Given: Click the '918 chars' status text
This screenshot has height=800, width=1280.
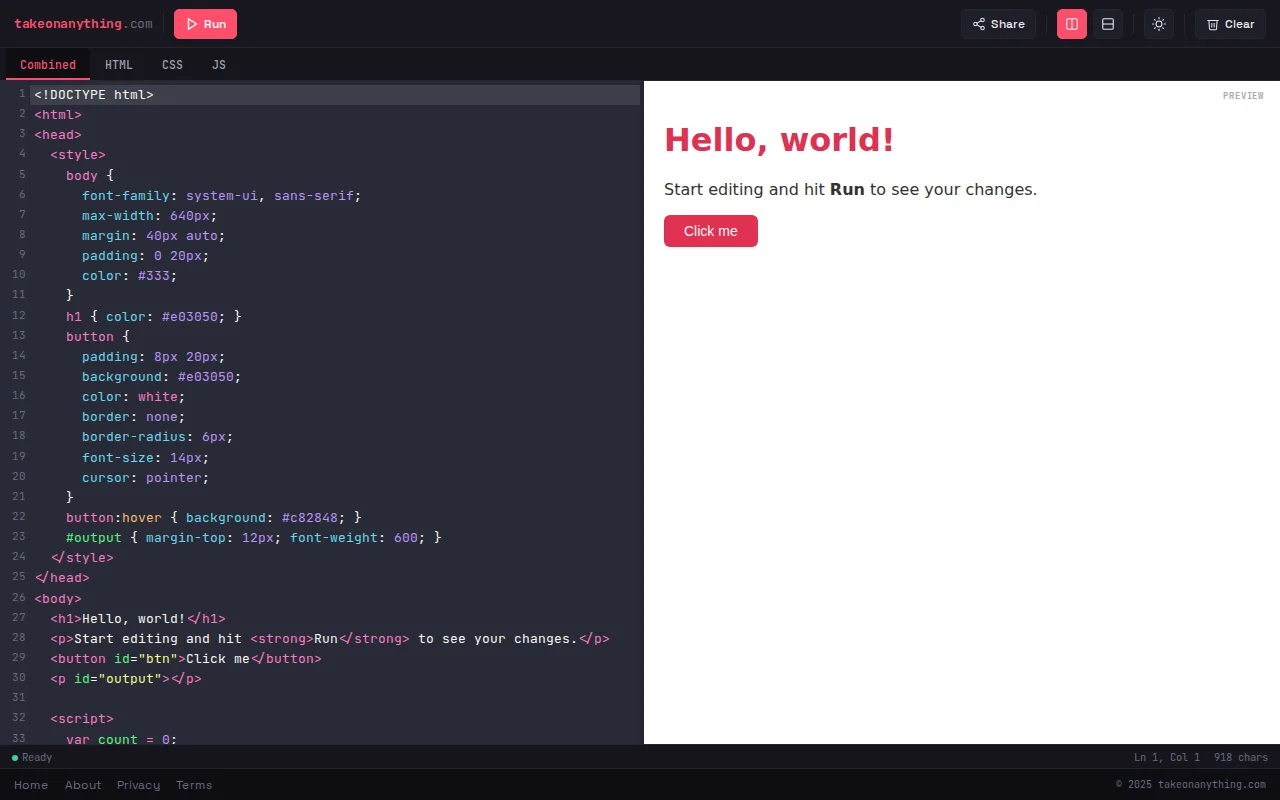Looking at the screenshot, I should (x=1241, y=757).
